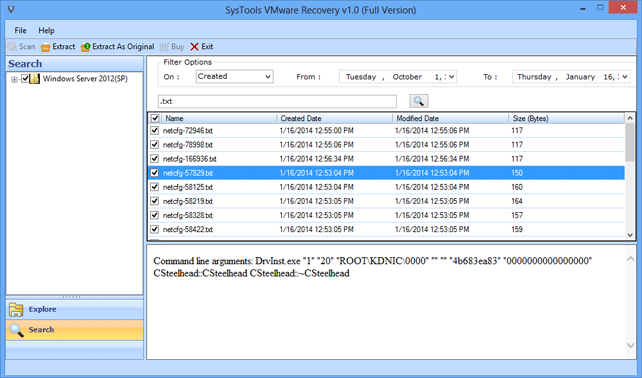The width and height of the screenshot is (642, 378).
Task: Open the From date picker dropdown
Action: [x=451, y=77]
